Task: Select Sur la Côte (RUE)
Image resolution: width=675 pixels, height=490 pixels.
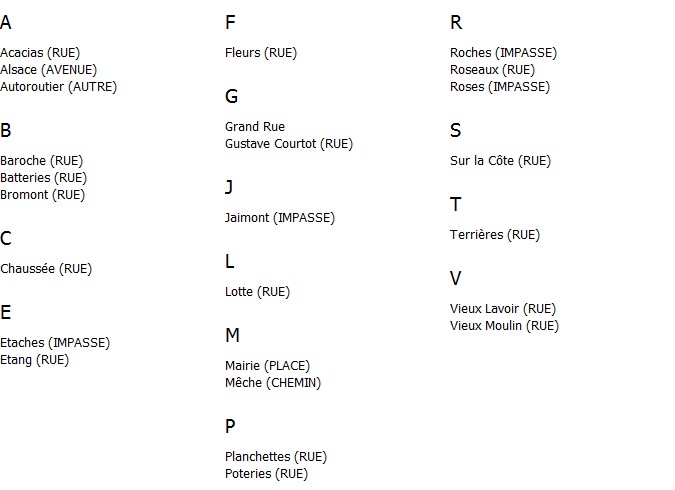Action: coord(500,161)
